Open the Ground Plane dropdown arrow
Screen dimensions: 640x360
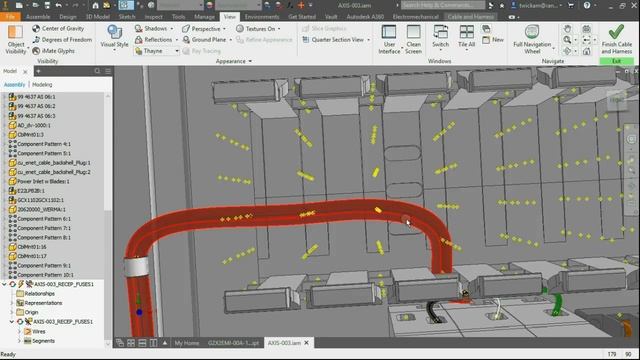pyautogui.click(x=231, y=40)
